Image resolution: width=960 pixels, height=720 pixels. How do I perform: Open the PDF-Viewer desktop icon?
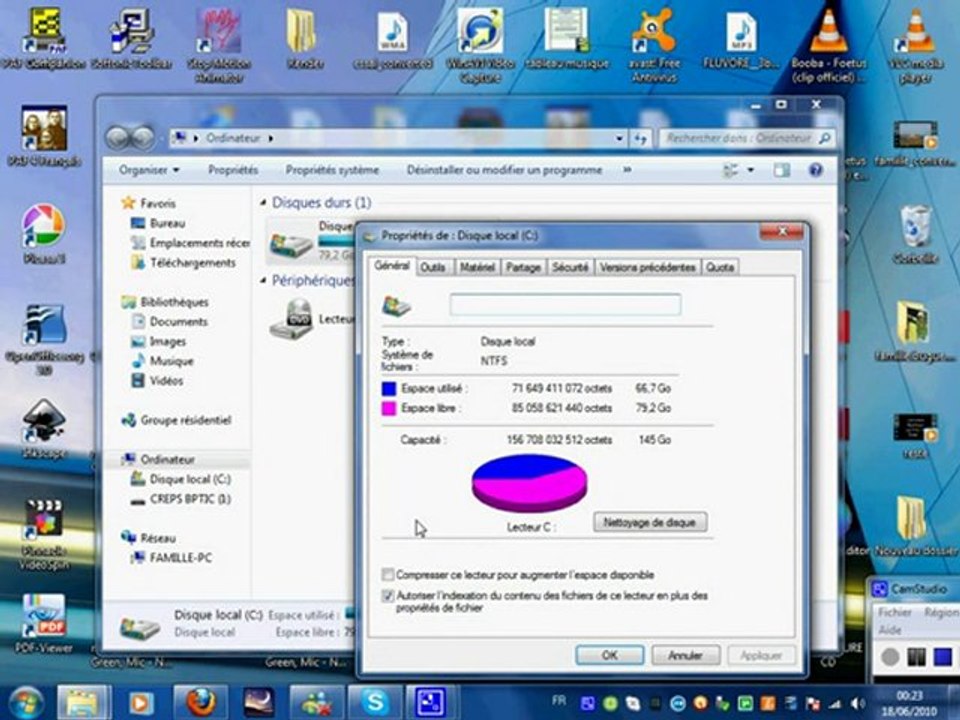pyautogui.click(x=43, y=623)
